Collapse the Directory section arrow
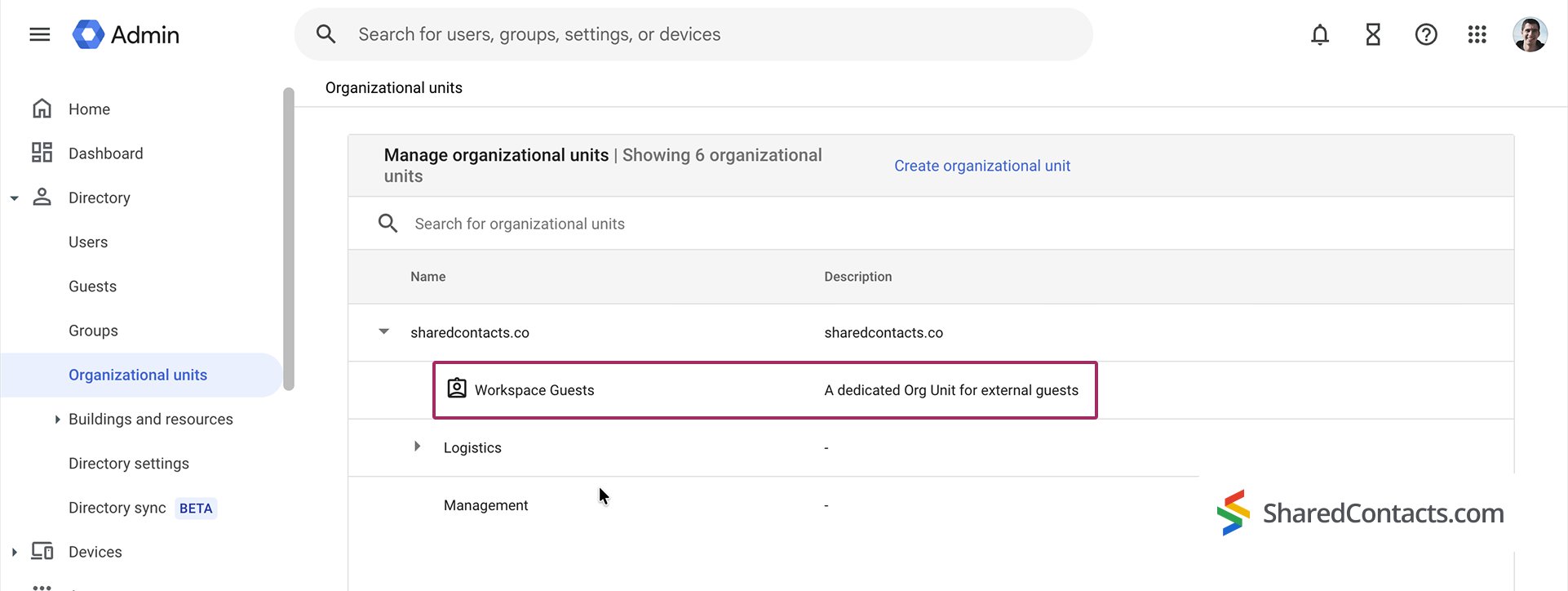The width and height of the screenshot is (1568, 591). point(14,198)
